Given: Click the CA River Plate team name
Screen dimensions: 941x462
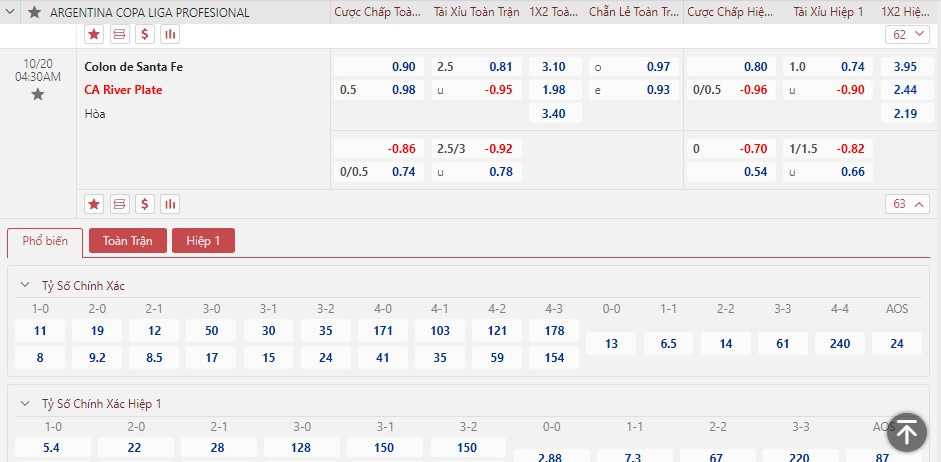Looking at the screenshot, I should click(124, 90).
